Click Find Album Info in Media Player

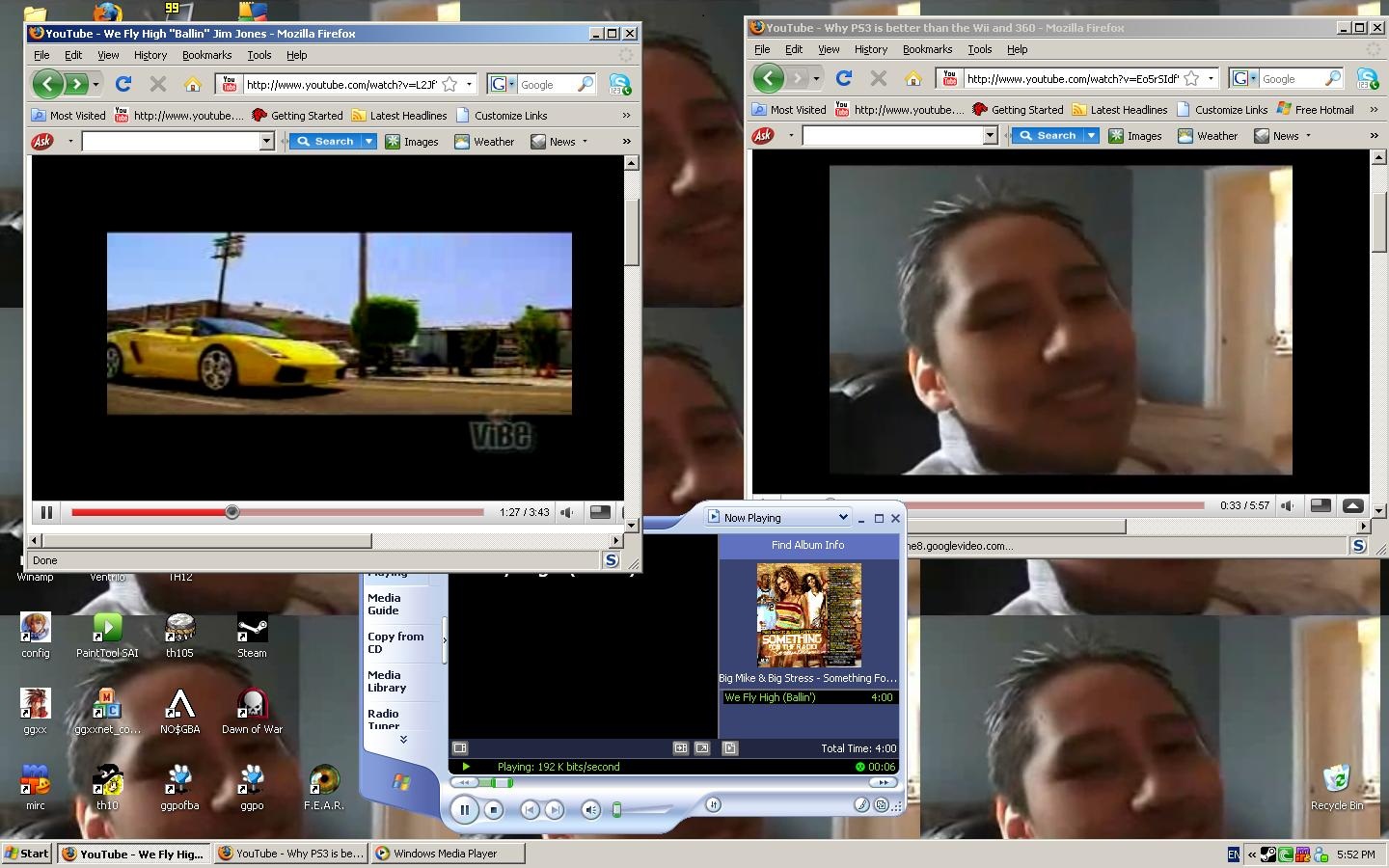pyautogui.click(x=807, y=545)
